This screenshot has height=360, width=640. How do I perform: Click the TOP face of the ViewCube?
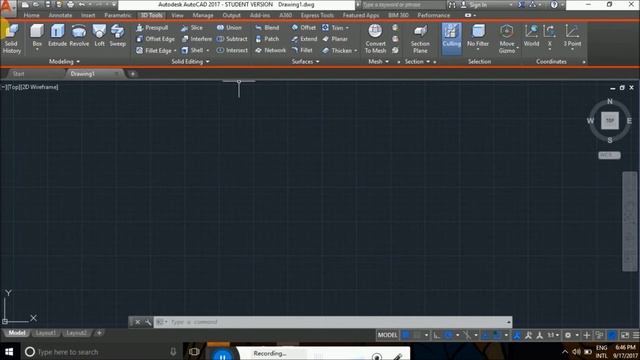(x=610, y=120)
